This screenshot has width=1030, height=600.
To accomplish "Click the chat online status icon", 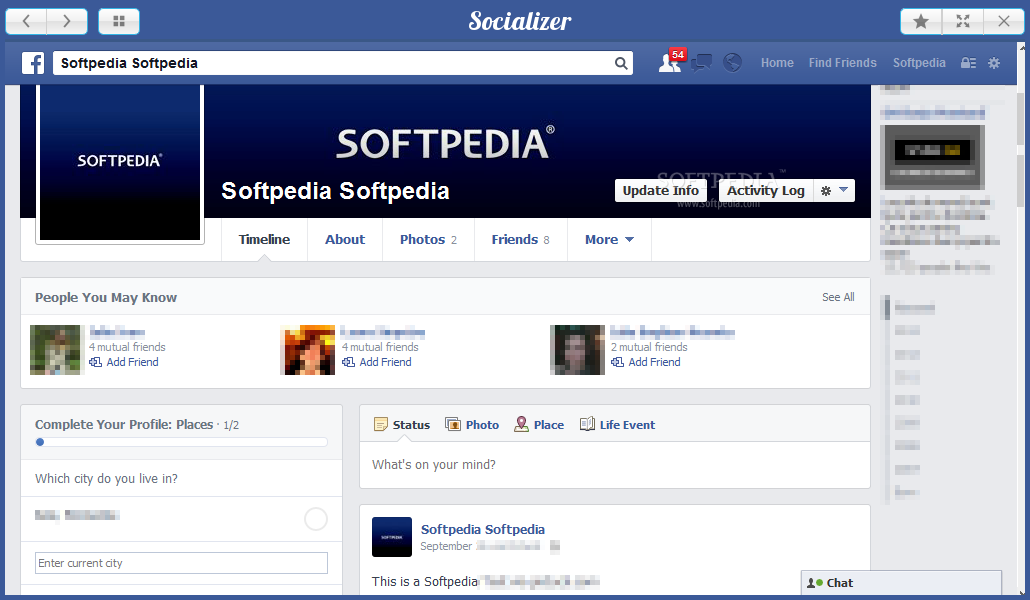I will tap(815, 583).
